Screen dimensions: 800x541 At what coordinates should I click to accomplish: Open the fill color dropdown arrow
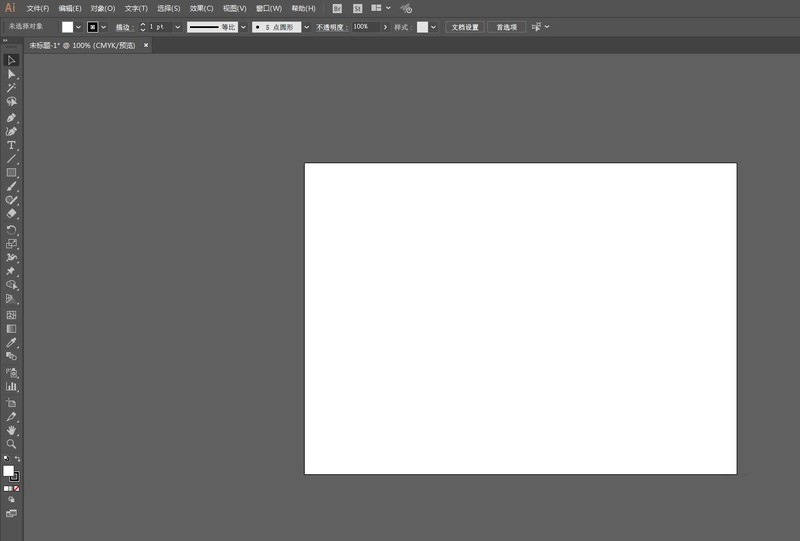(79, 27)
